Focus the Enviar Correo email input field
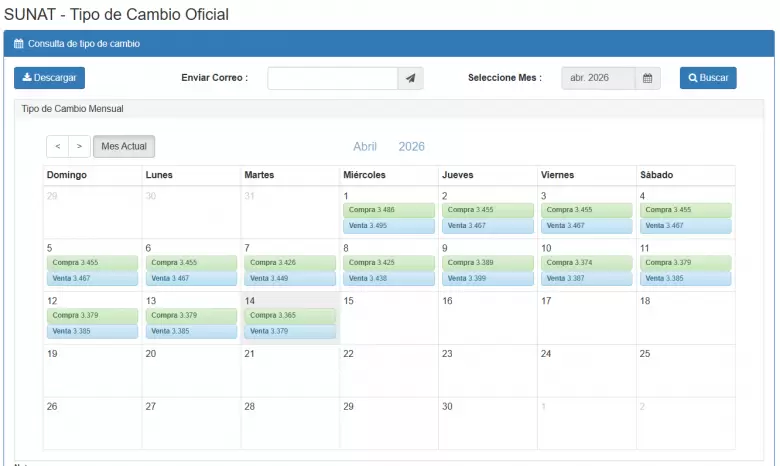This screenshot has height=466, width=780. (332, 78)
